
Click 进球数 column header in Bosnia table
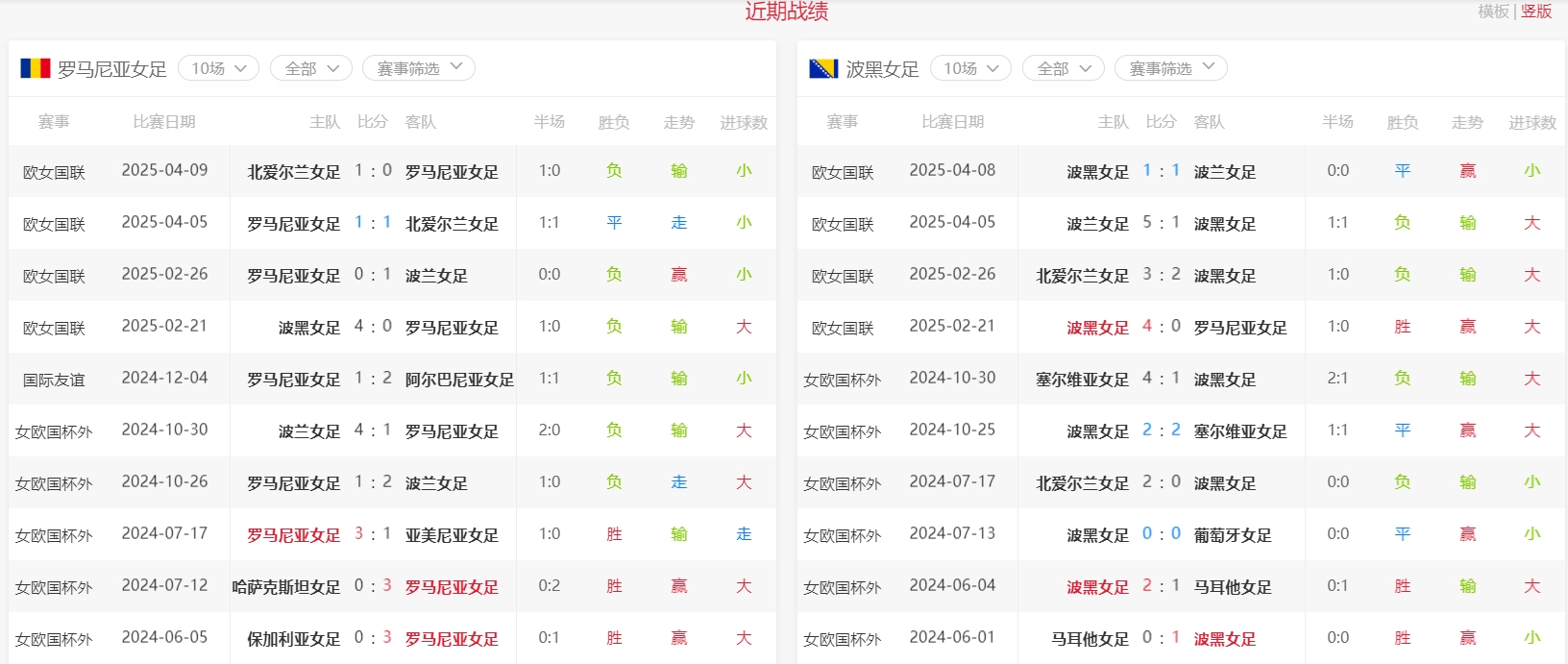[1531, 123]
